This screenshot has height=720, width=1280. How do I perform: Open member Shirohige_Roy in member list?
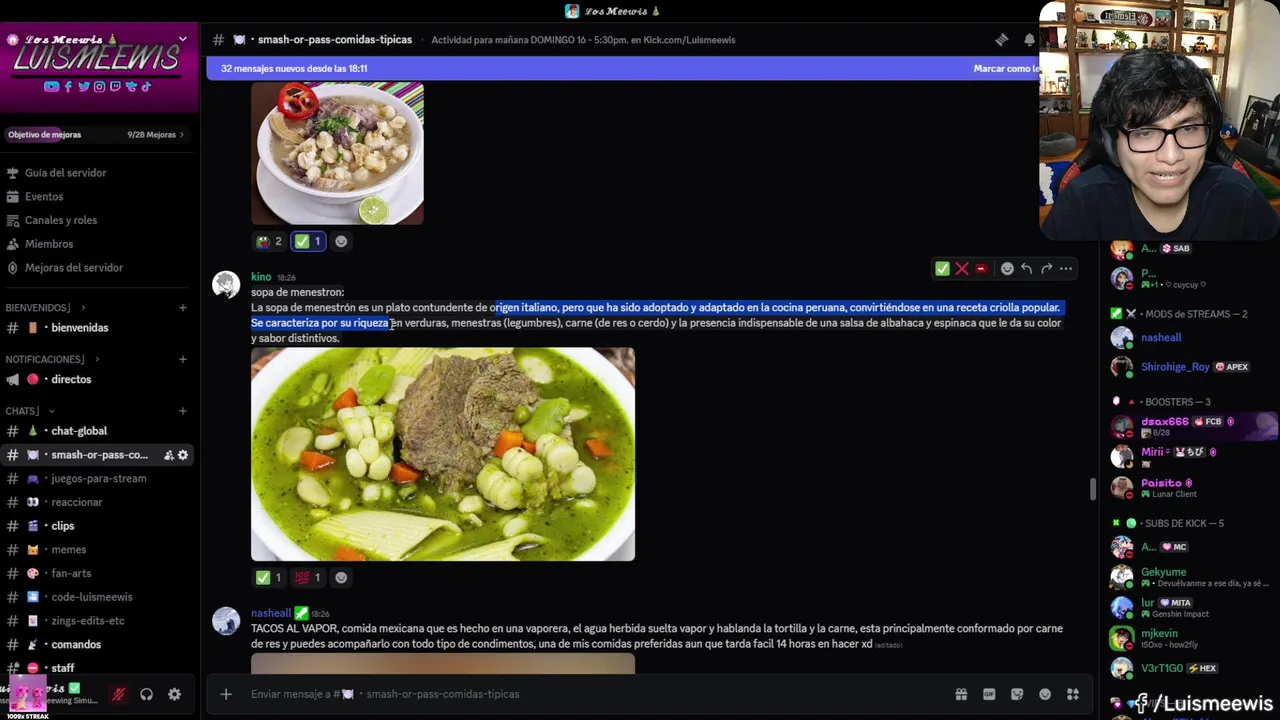pos(1175,367)
